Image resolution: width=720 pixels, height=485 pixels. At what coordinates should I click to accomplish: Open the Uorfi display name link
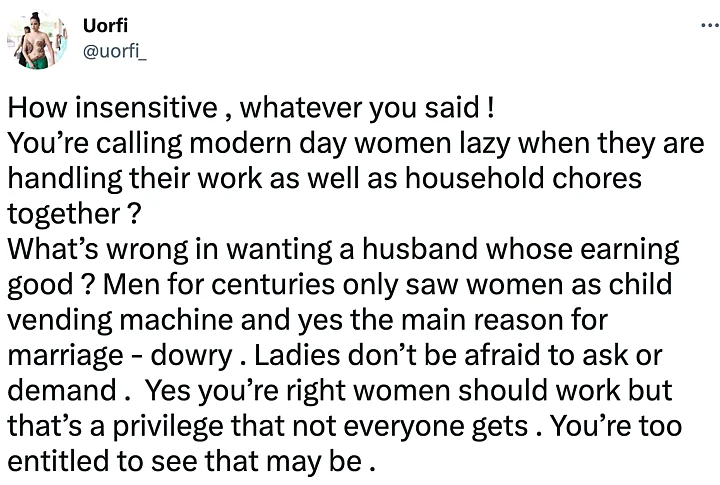coord(100,27)
